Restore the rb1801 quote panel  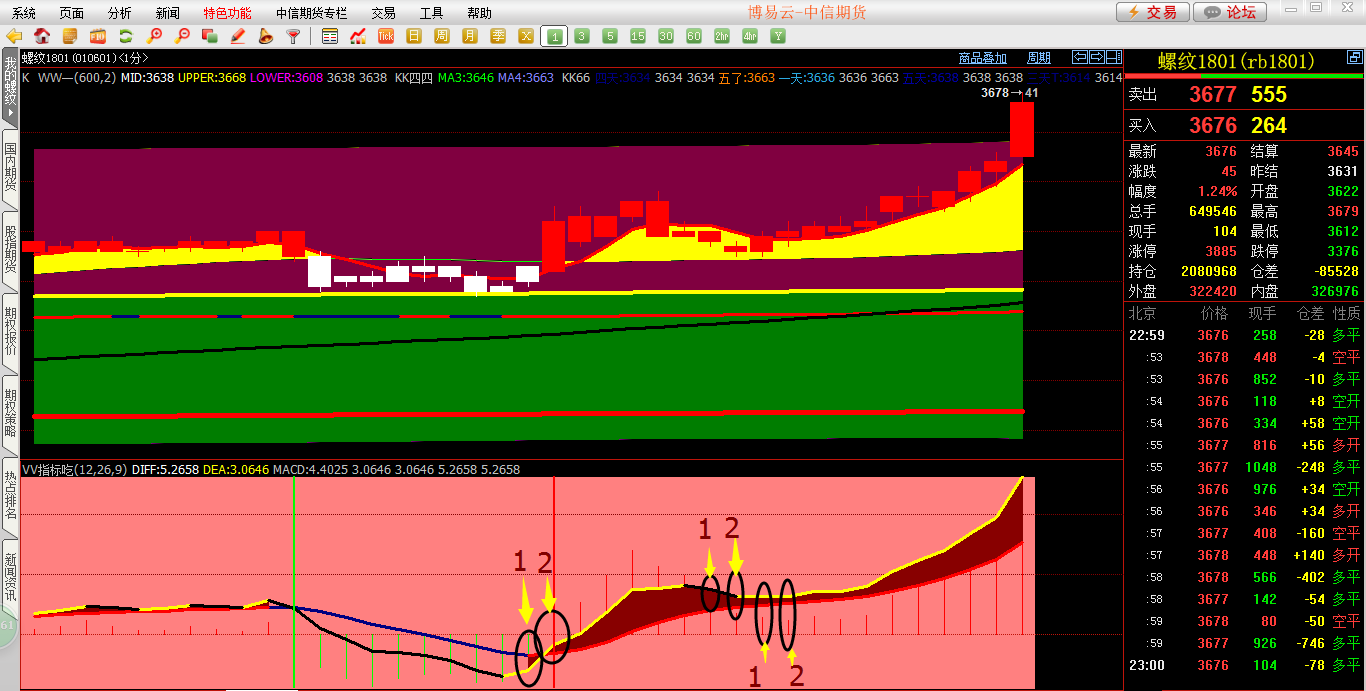coord(1097,57)
